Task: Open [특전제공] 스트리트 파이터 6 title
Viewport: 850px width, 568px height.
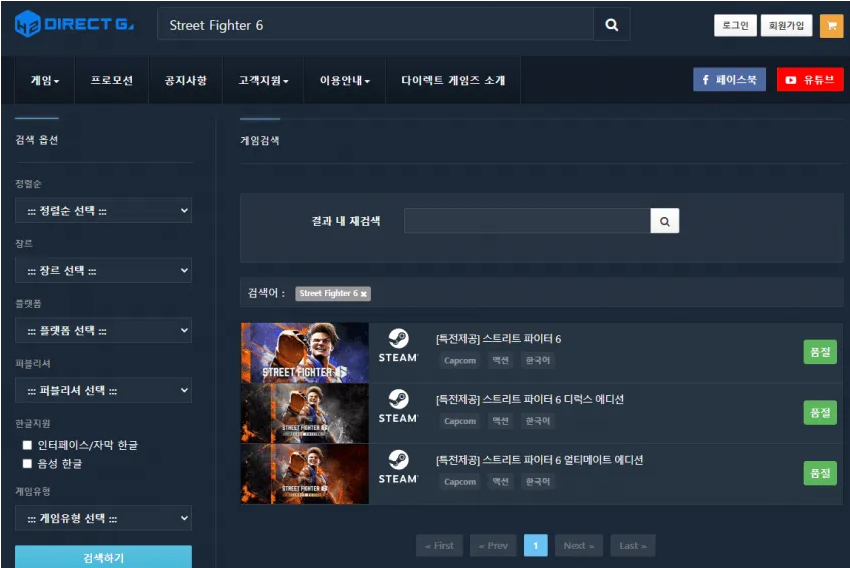Action: click(499, 339)
